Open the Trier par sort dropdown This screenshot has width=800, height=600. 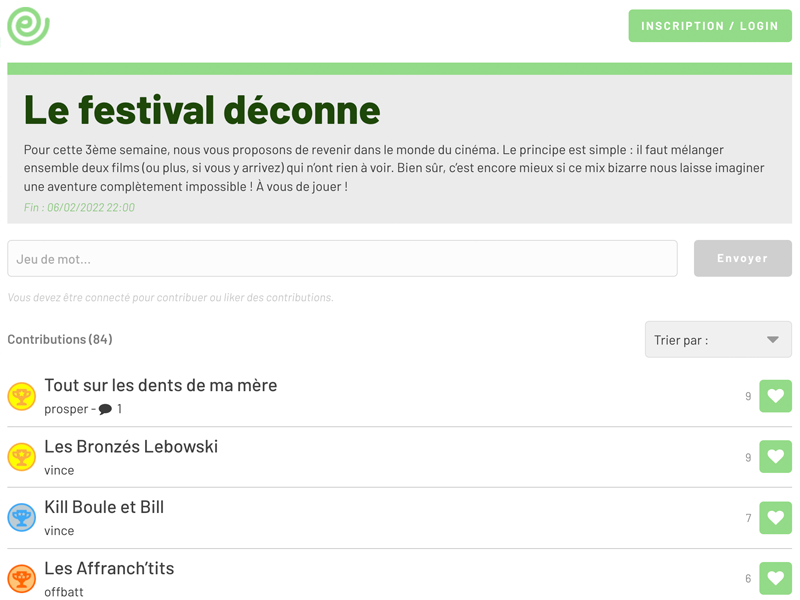point(717,340)
